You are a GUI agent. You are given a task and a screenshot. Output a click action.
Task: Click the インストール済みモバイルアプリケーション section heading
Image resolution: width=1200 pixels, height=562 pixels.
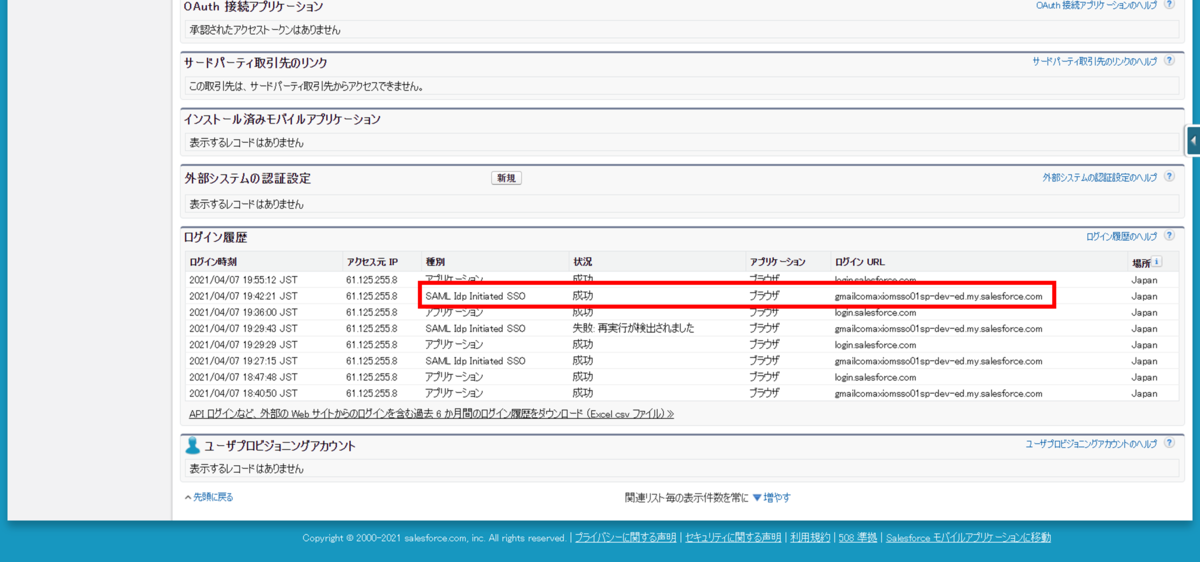pos(282,119)
